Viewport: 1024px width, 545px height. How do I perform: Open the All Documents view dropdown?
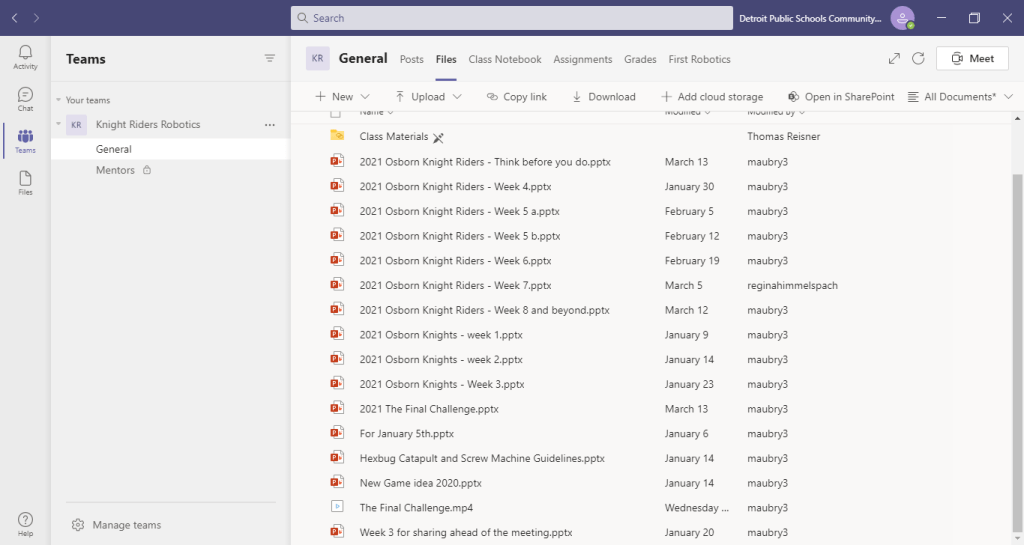[960, 97]
